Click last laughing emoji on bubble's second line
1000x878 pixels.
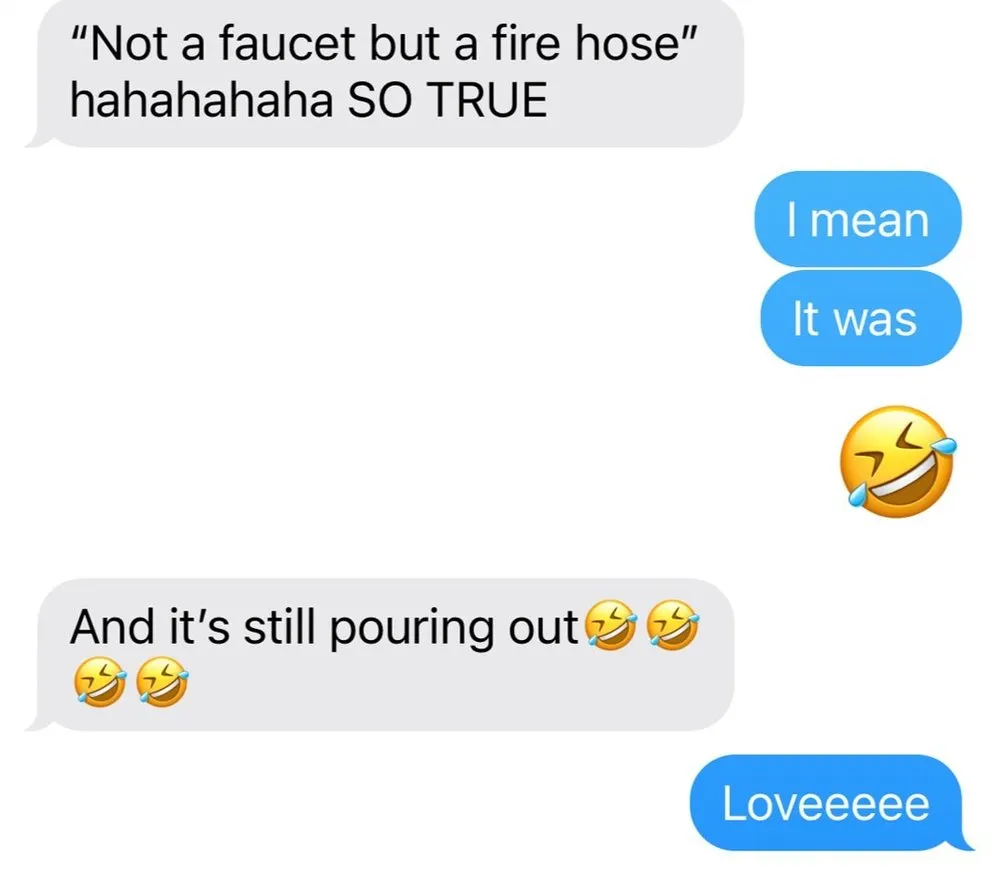click(x=162, y=682)
